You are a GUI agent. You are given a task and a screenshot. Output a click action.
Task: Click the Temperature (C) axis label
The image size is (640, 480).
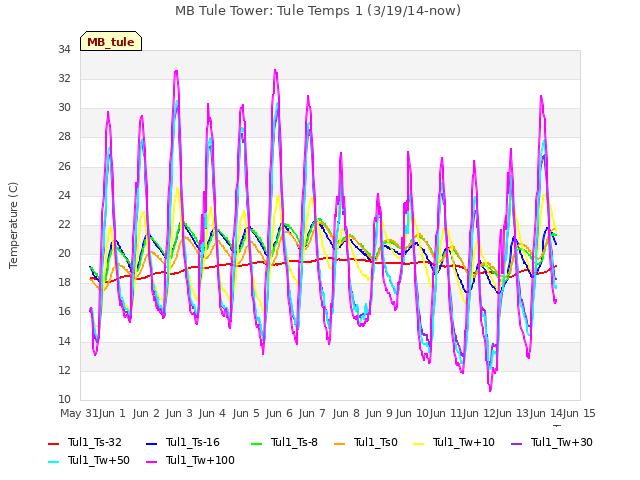click(x=13, y=225)
